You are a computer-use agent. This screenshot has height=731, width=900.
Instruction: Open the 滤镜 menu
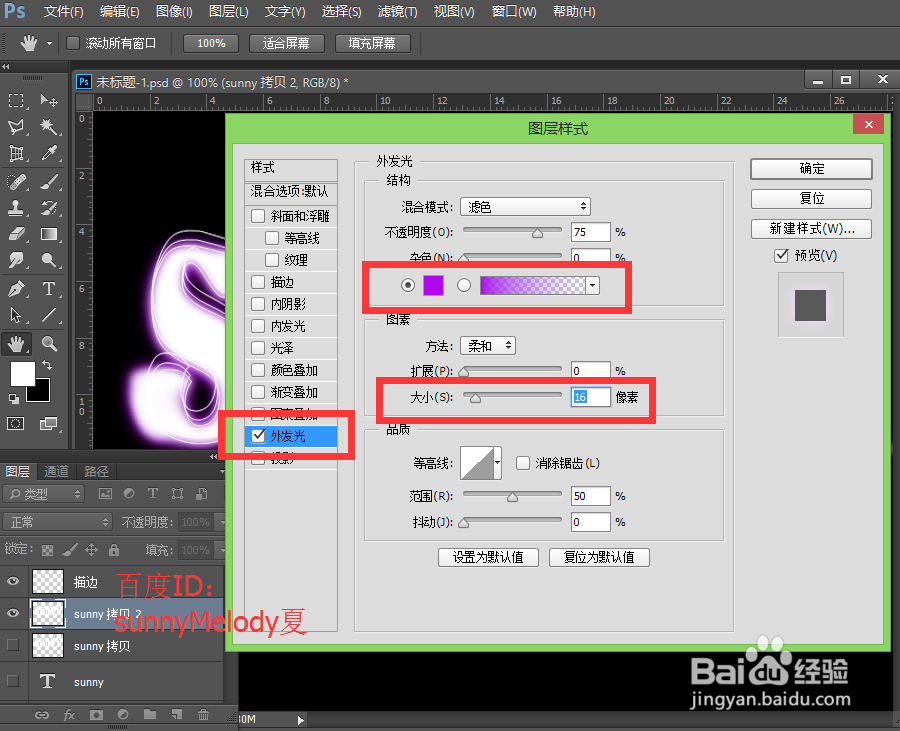pos(396,12)
